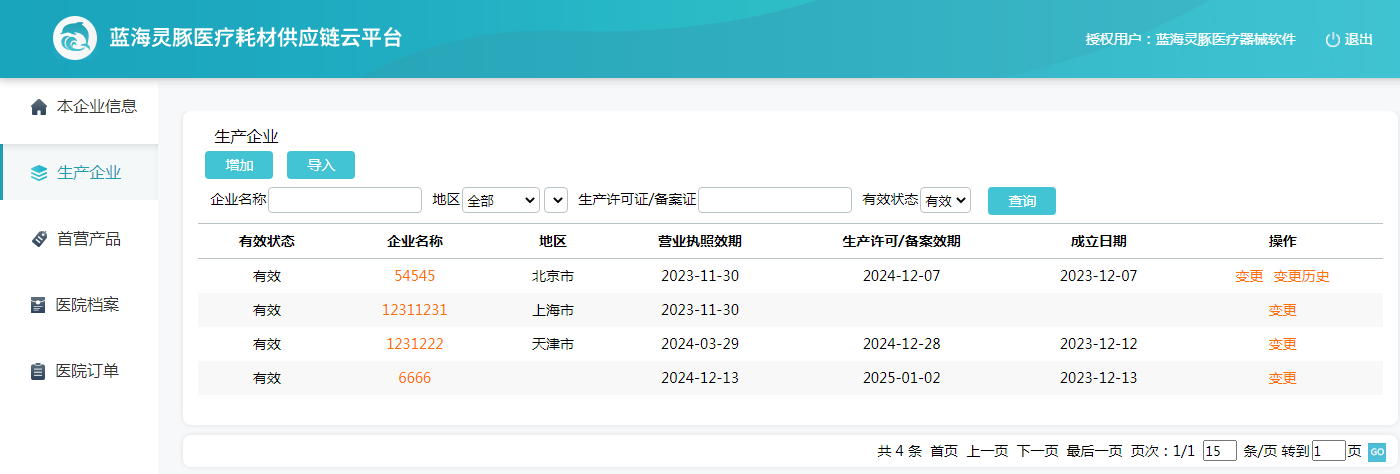Click the archive icon beside 医院档案
The image size is (1400, 474).
click(x=39, y=305)
